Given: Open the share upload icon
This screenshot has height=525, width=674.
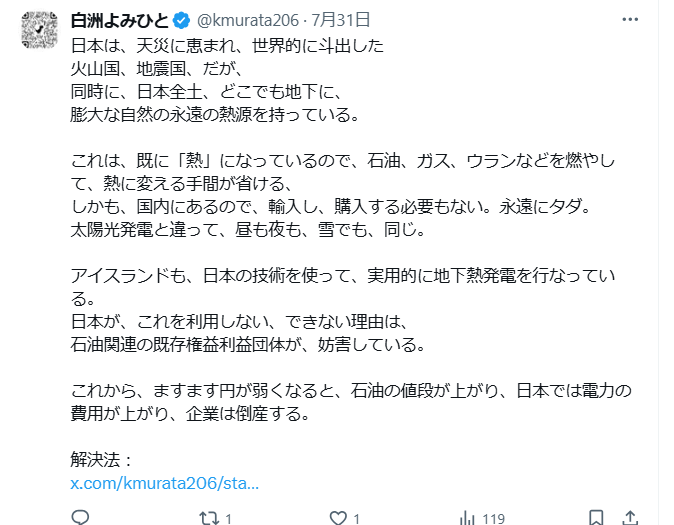Looking at the screenshot, I should [630, 518].
